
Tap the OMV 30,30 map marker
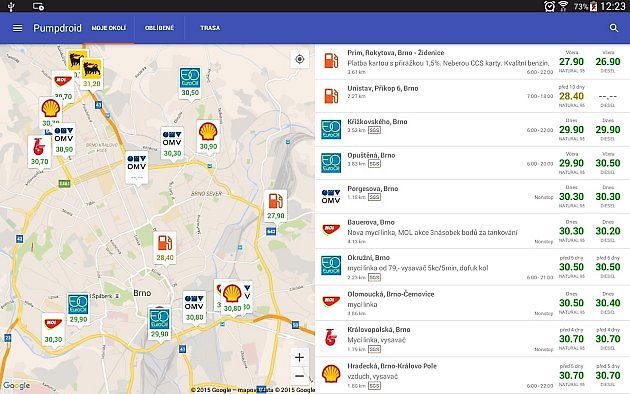tap(172, 143)
